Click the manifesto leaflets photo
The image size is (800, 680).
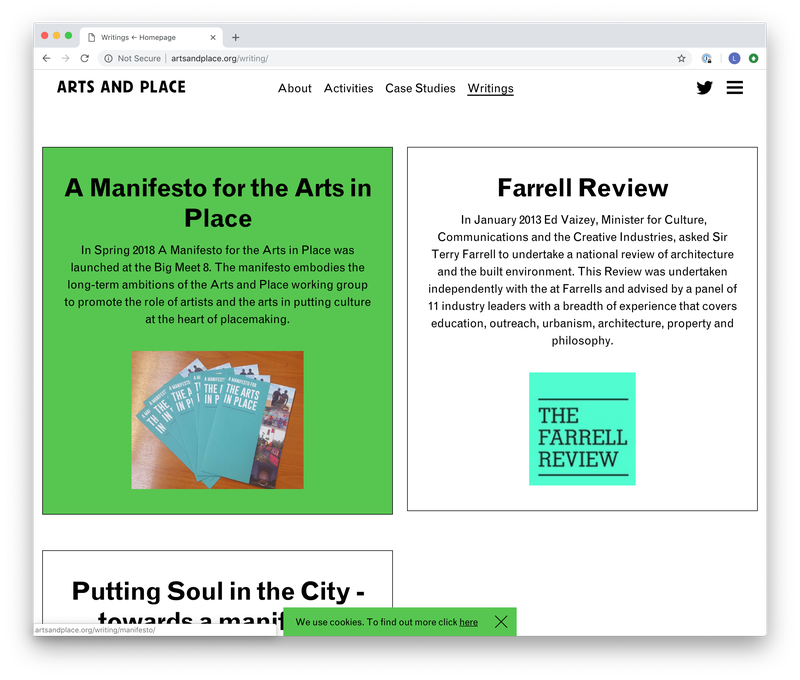[217, 420]
